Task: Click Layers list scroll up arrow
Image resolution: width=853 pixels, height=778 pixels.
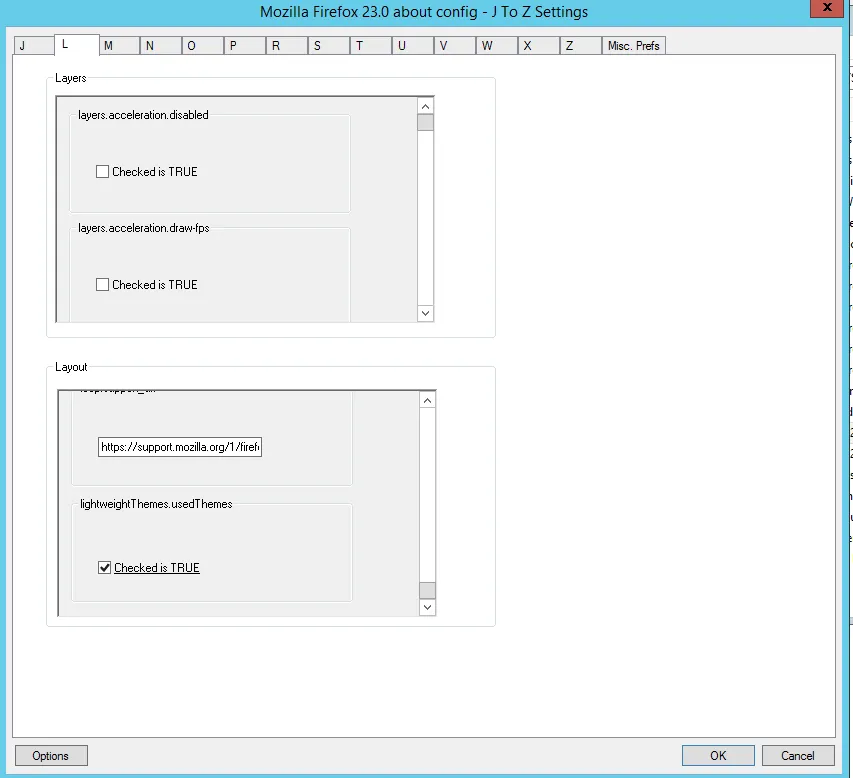Action: pos(426,106)
